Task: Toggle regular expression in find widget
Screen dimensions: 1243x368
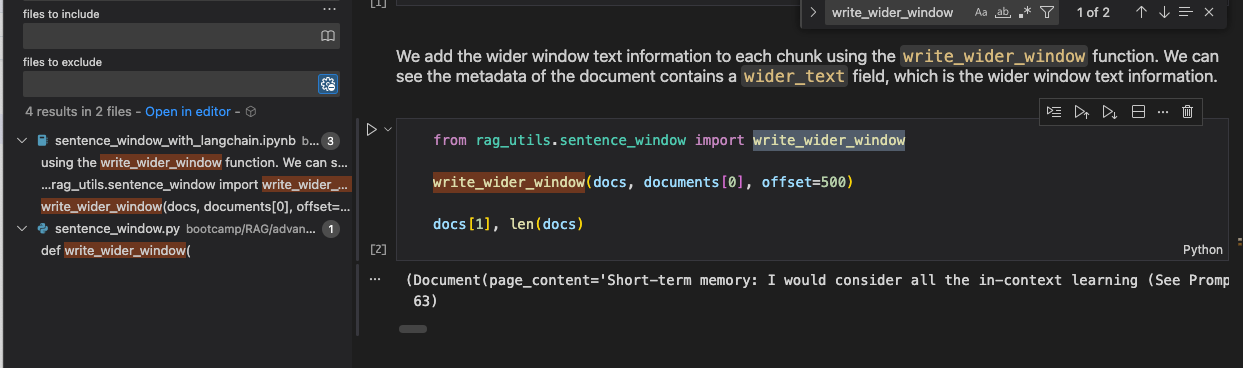Action: [1025, 12]
